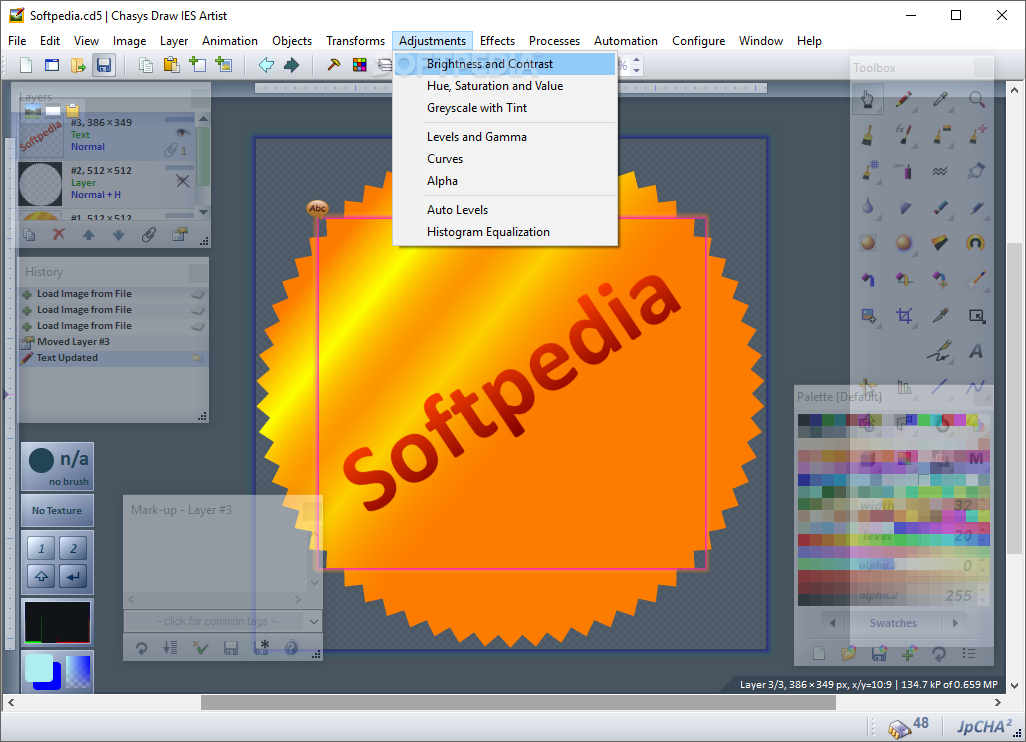
Task: Paste from clipboard toolbar icon
Action: coord(171,65)
